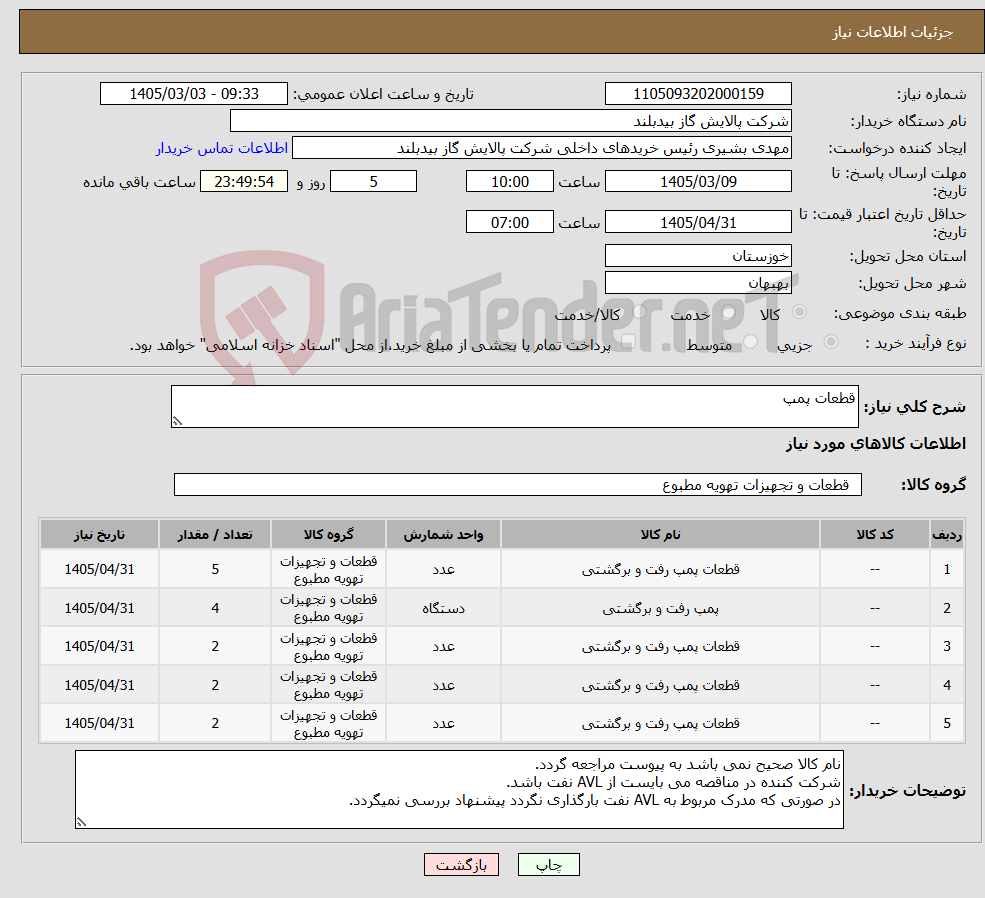Screen dimensions: 985x898
Task: Click quantity 5 in row 1
Action: coord(215,570)
